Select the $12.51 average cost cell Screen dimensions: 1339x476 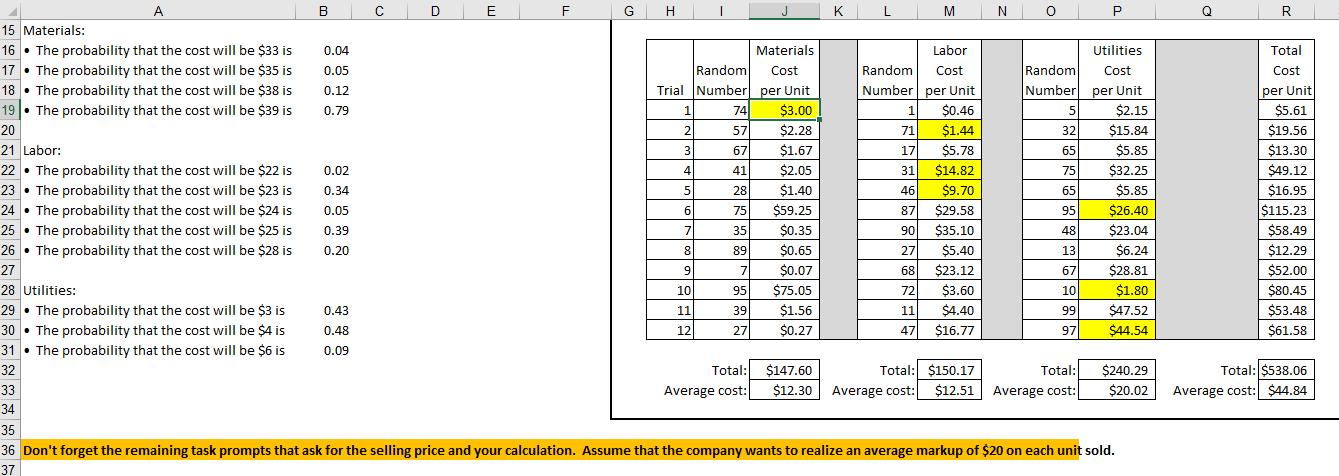(x=949, y=390)
